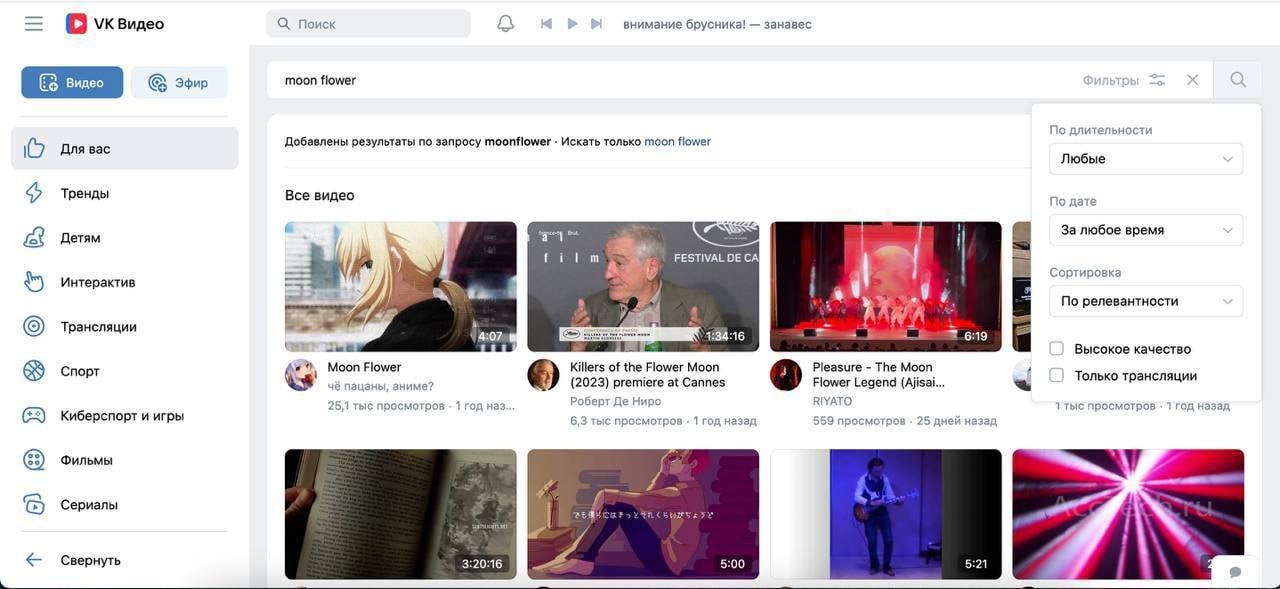The height and width of the screenshot is (589, 1280).
Task: Open the Moon Flower anime video thumbnail
Action: [400, 286]
